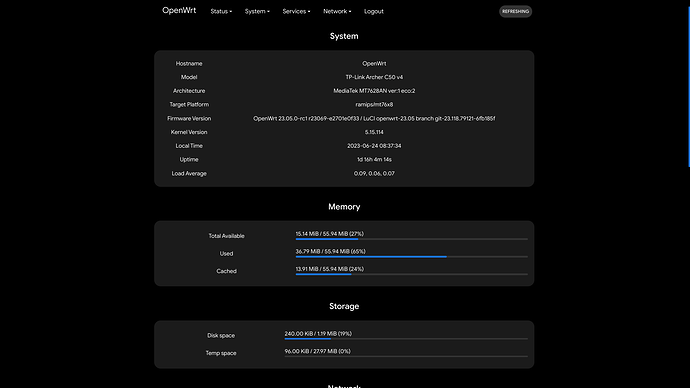The height and width of the screenshot is (388, 690).
Task: Select load average 0.09, 0.06, 0.07
Action: [x=374, y=173]
